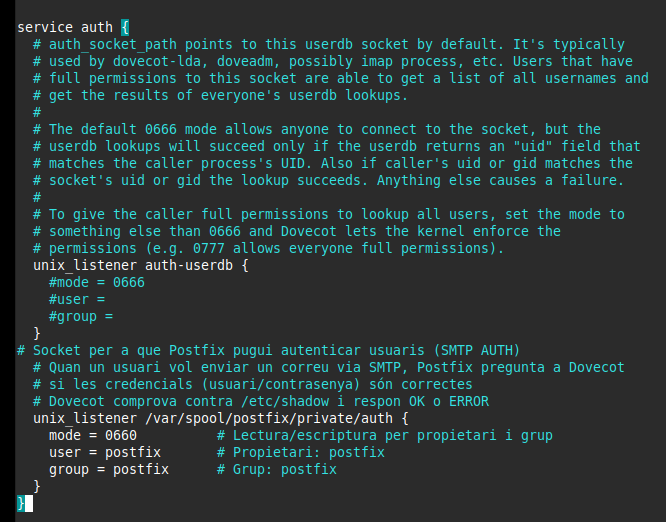The image size is (666, 522).
Task: Place cursor on the '#mode = 0666' line
Action: click(x=96, y=282)
